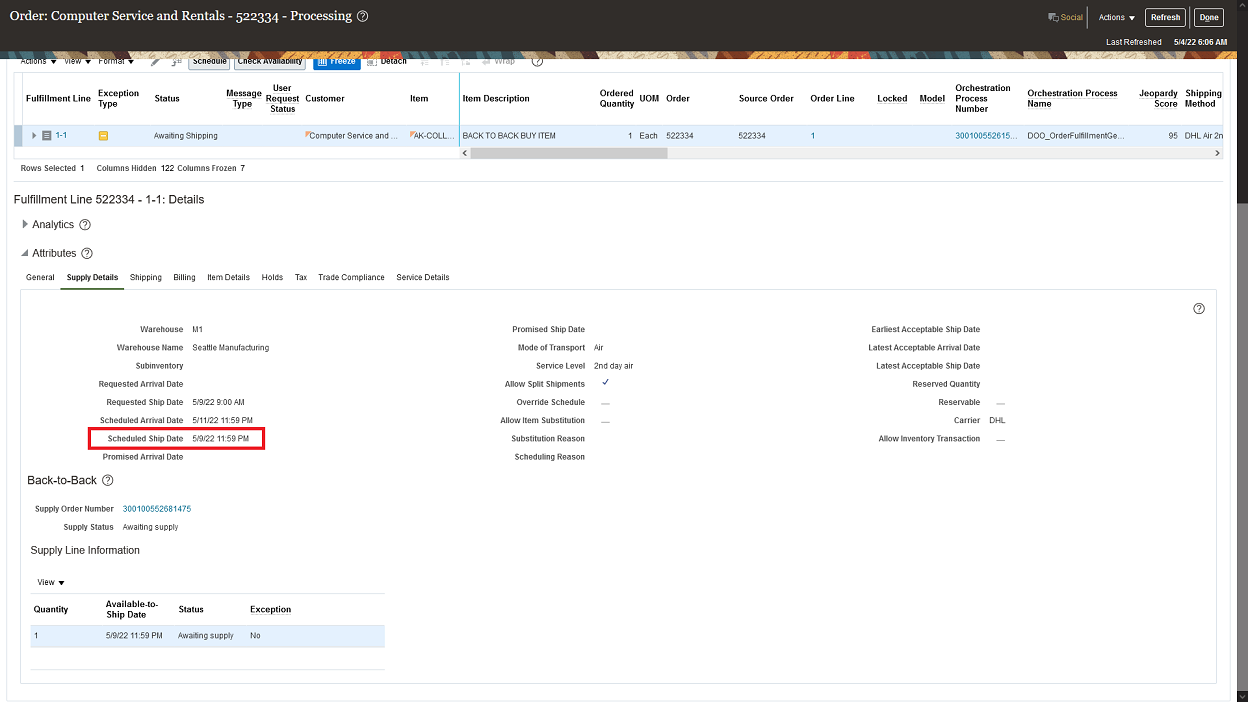The width and height of the screenshot is (1248, 702).
Task: Open help icon in Supply Details panel corner
Action: coord(1199,309)
